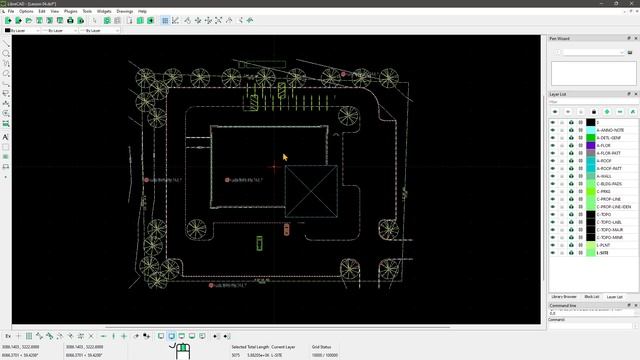Click the A-DETL-GENF layer green color swatch
This screenshot has height=360, width=640.
click(591, 138)
